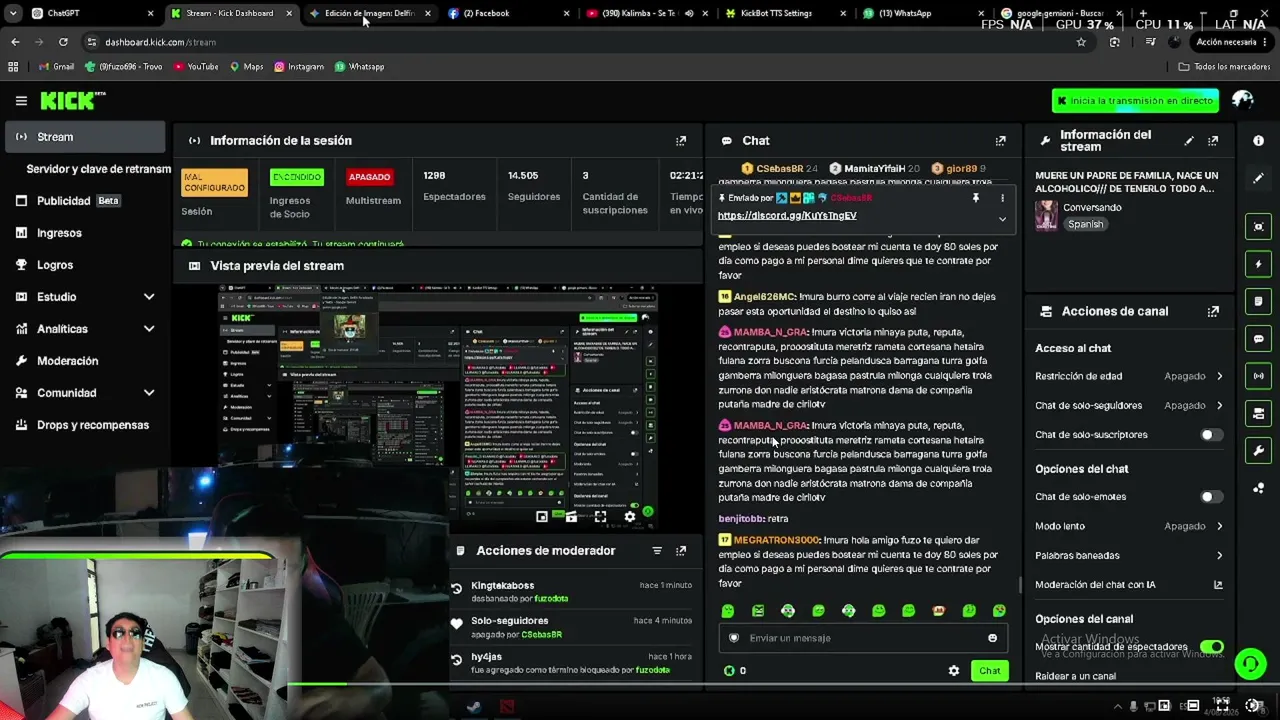Pop out the Información de la sesión panel

coord(681,141)
